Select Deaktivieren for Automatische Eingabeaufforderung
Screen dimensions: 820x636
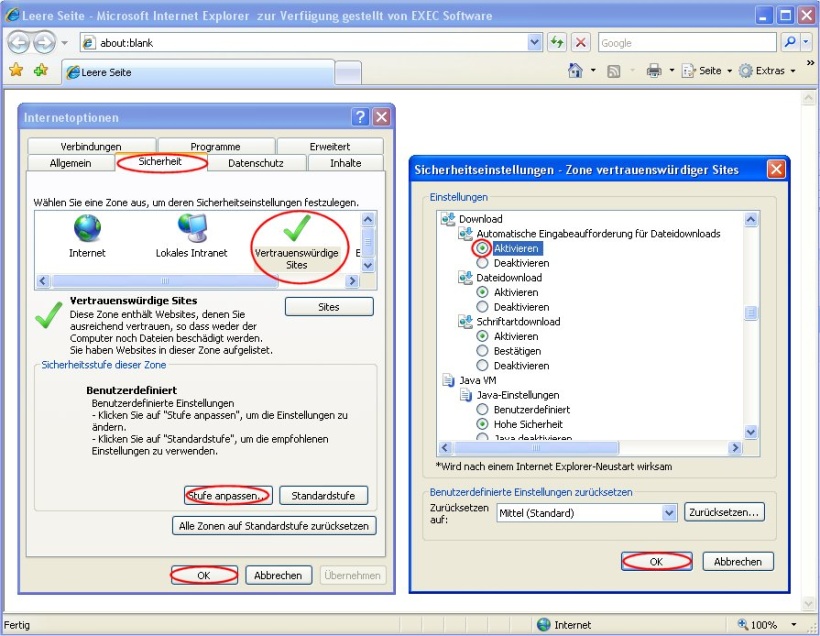(x=482, y=263)
